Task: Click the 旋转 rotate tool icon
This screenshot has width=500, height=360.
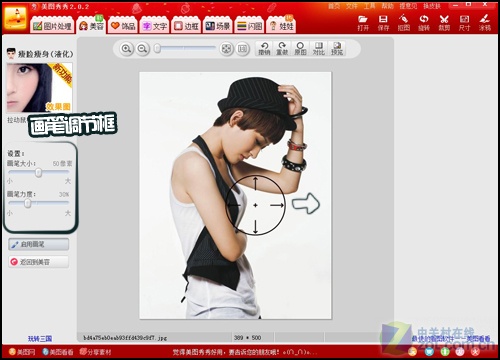Action: pyautogui.click(x=424, y=23)
